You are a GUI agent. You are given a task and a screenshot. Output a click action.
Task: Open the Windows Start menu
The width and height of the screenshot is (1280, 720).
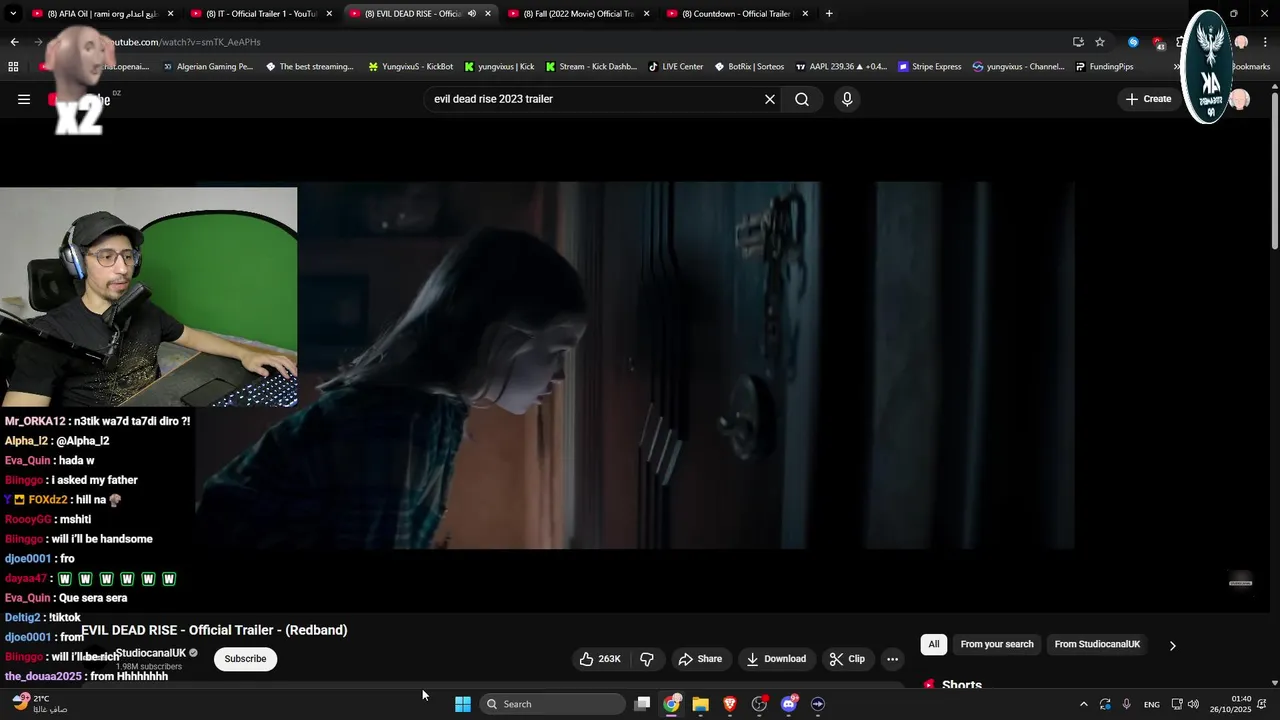[463, 704]
